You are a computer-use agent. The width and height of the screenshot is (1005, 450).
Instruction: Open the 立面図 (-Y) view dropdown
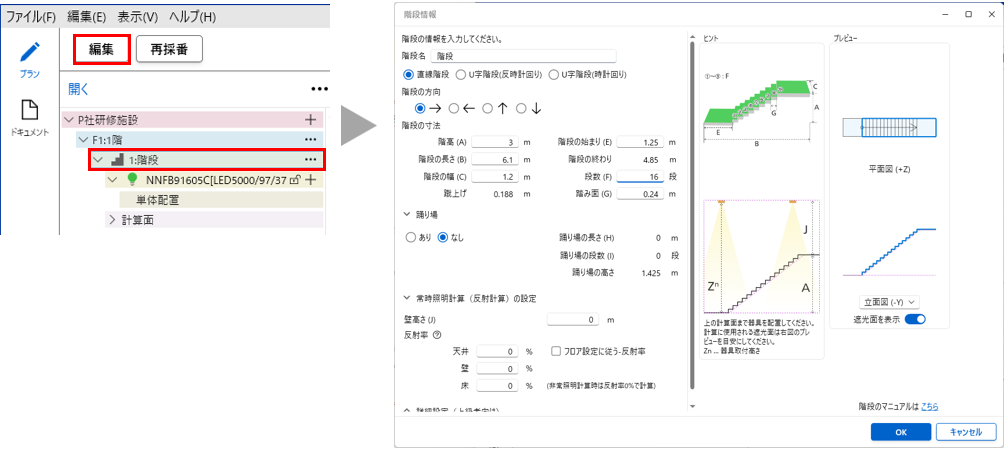[x=889, y=301]
